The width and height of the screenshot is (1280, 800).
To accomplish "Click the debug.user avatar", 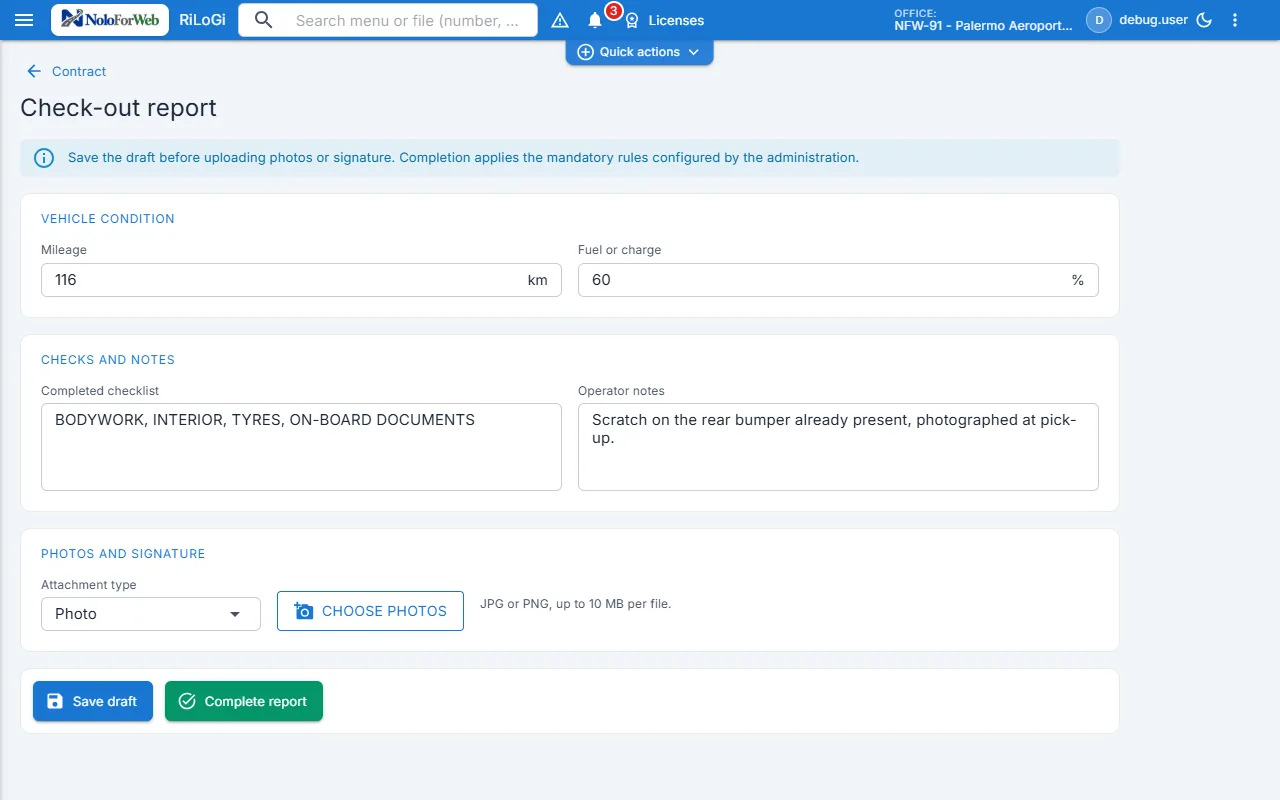I will tap(1099, 20).
